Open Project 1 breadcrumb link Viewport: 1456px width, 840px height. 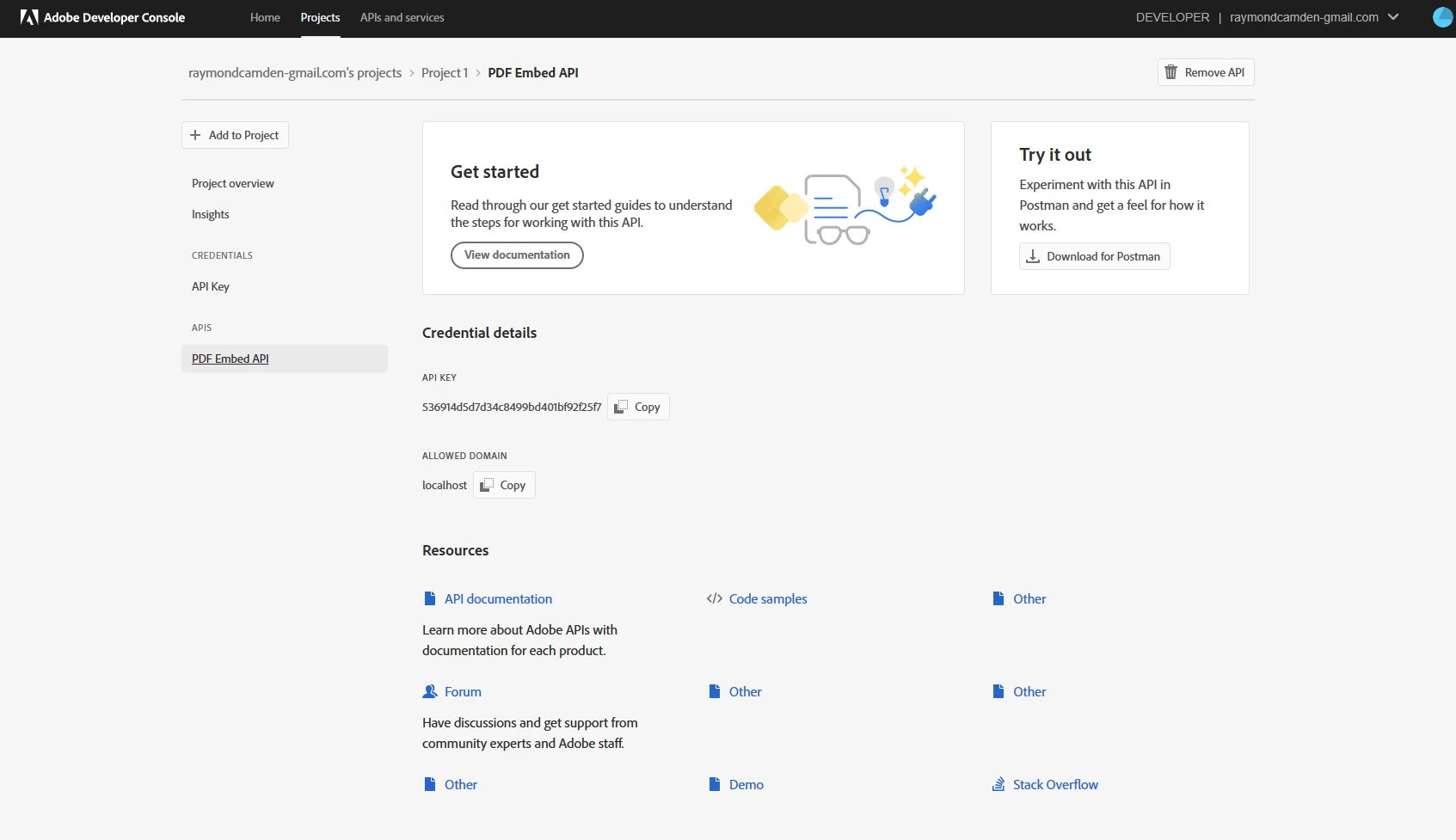coord(445,72)
